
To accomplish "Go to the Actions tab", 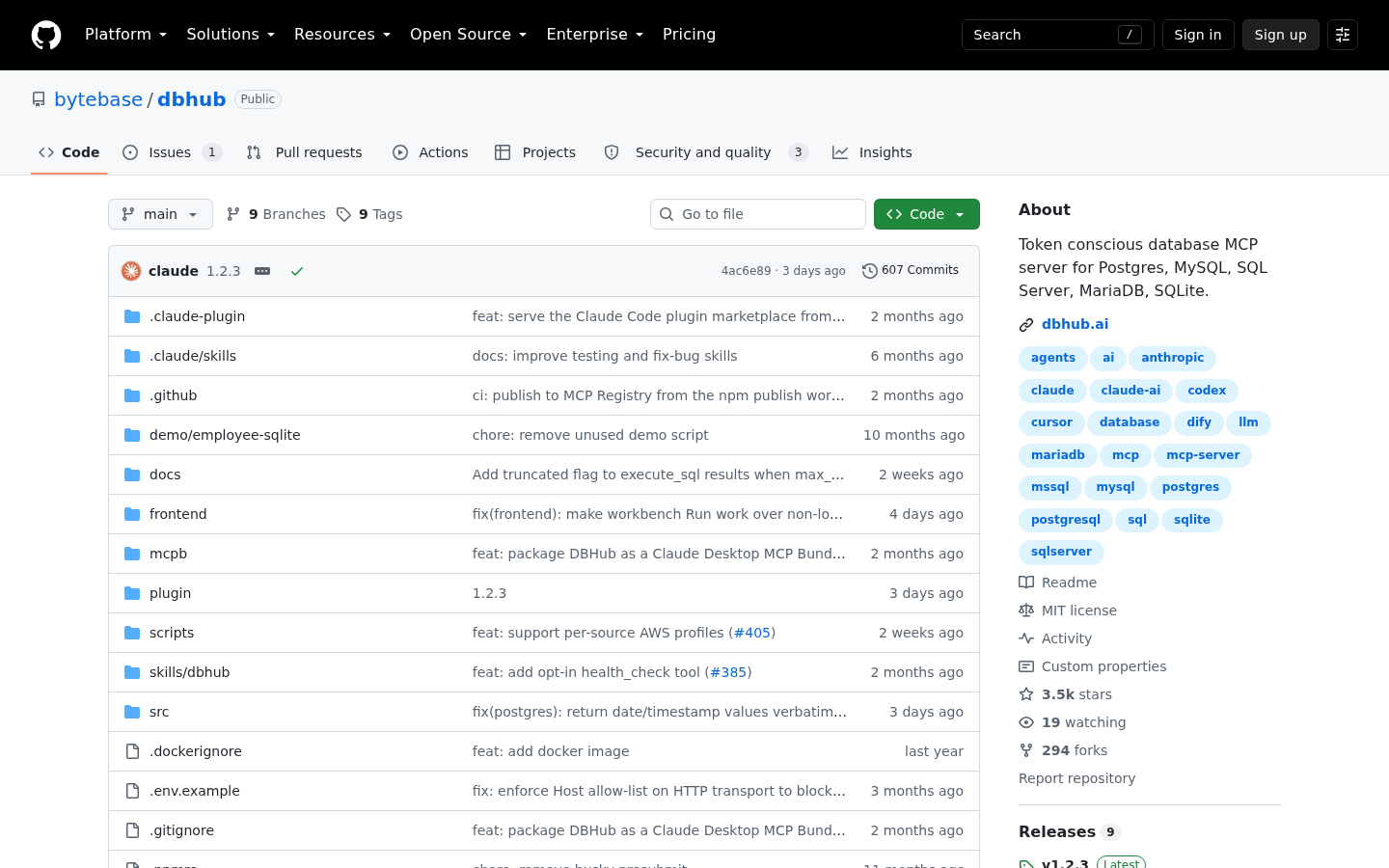I will coord(430,152).
